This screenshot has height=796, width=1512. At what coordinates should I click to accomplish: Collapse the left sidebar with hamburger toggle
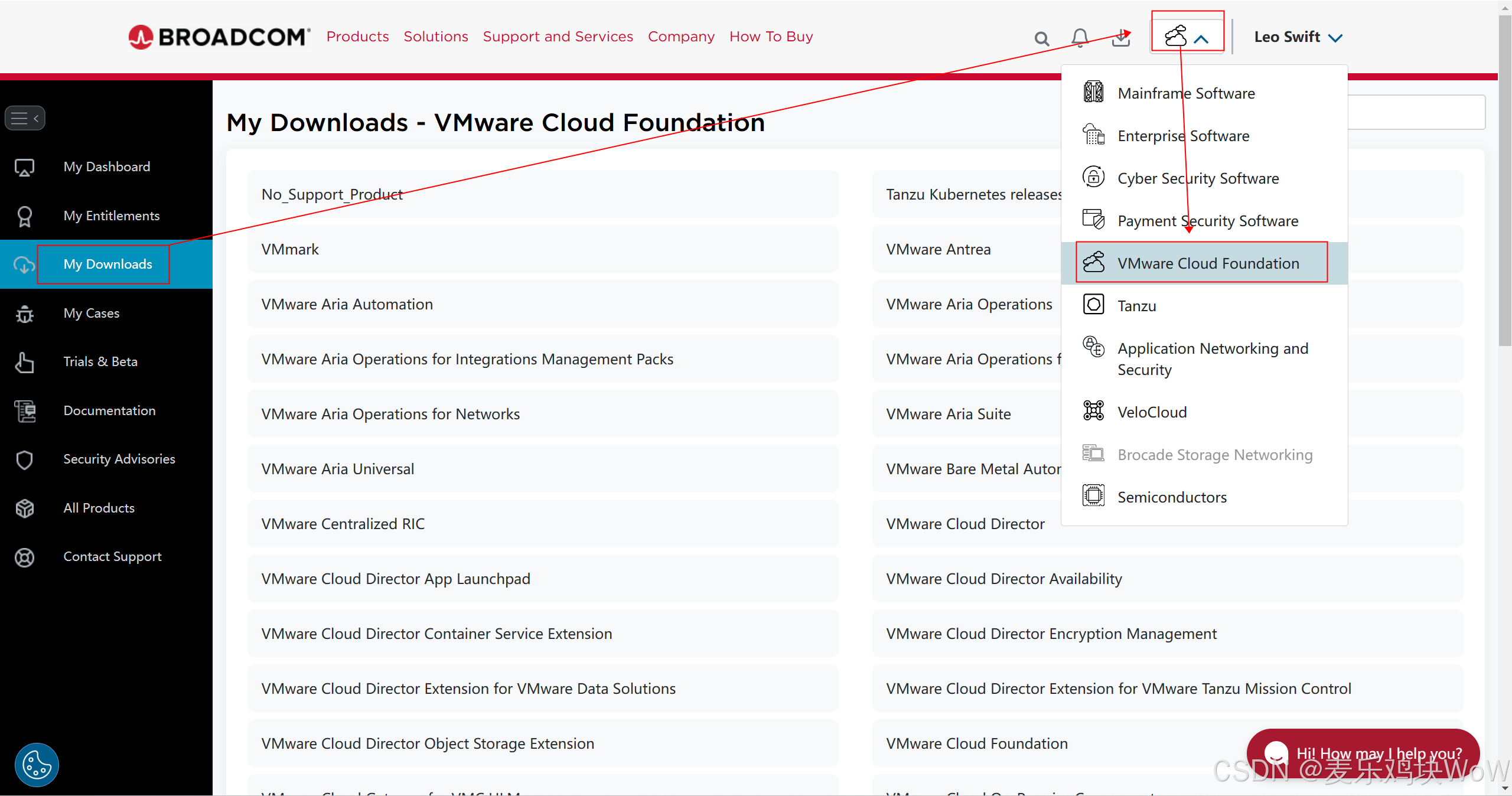pos(25,118)
